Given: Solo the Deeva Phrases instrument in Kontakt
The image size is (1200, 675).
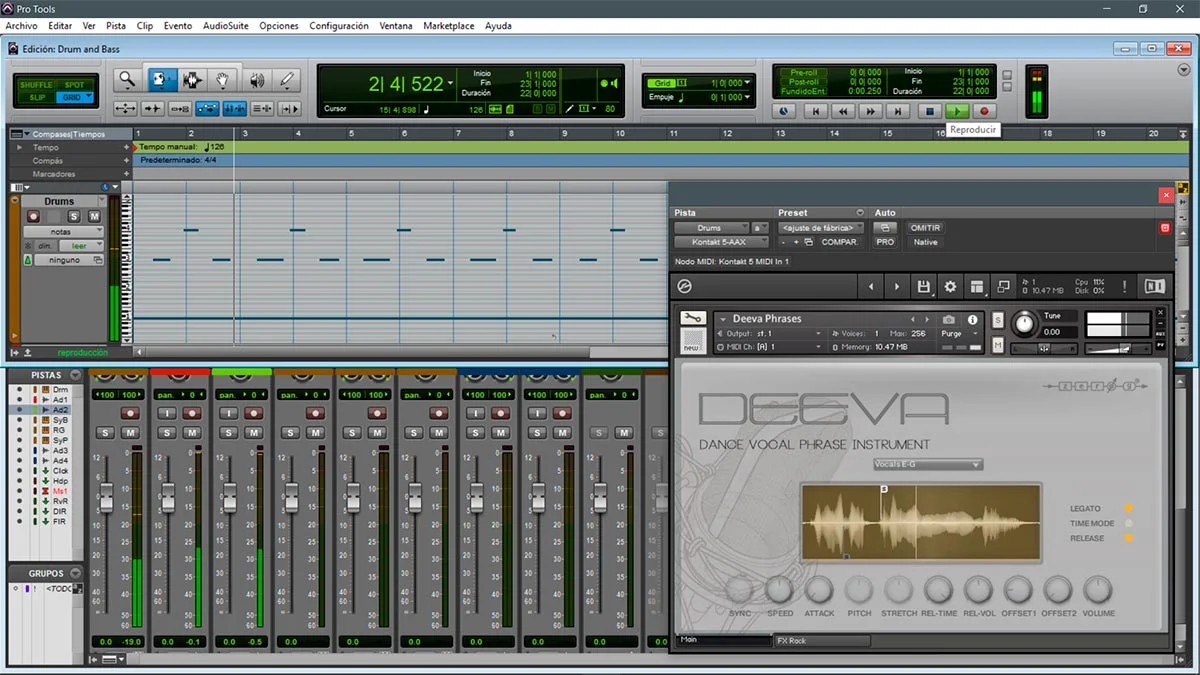Looking at the screenshot, I should coord(998,319).
